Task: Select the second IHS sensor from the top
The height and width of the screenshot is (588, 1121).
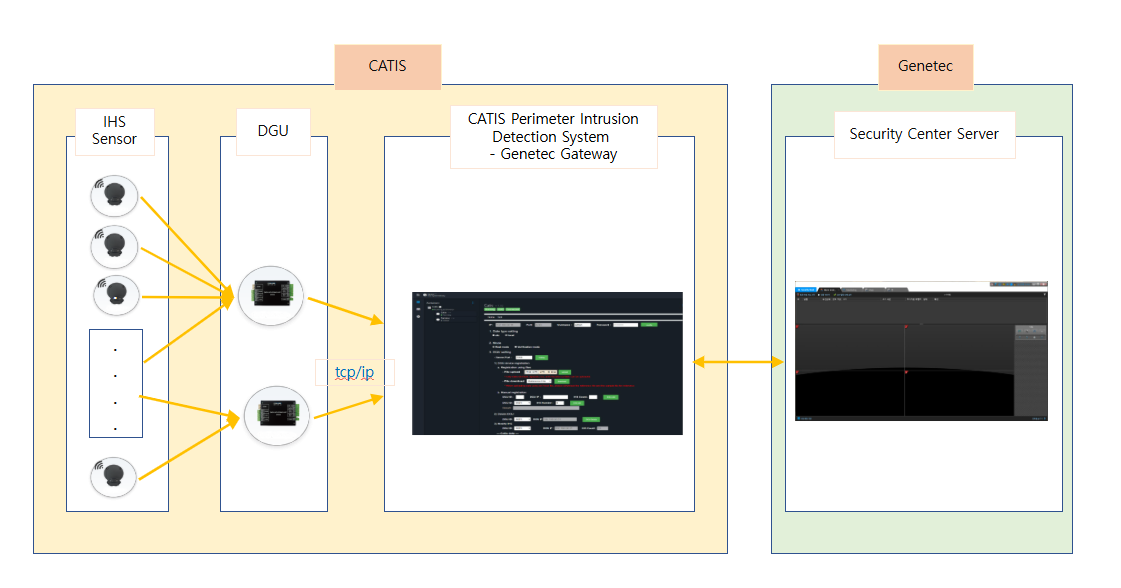Action: coord(114,247)
